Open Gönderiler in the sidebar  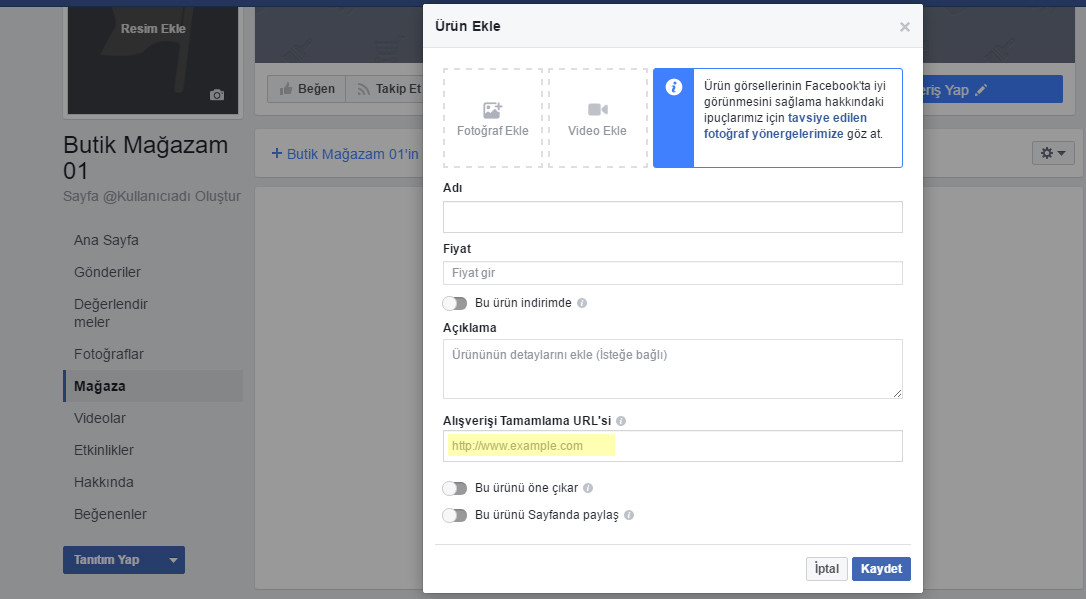[107, 272]
